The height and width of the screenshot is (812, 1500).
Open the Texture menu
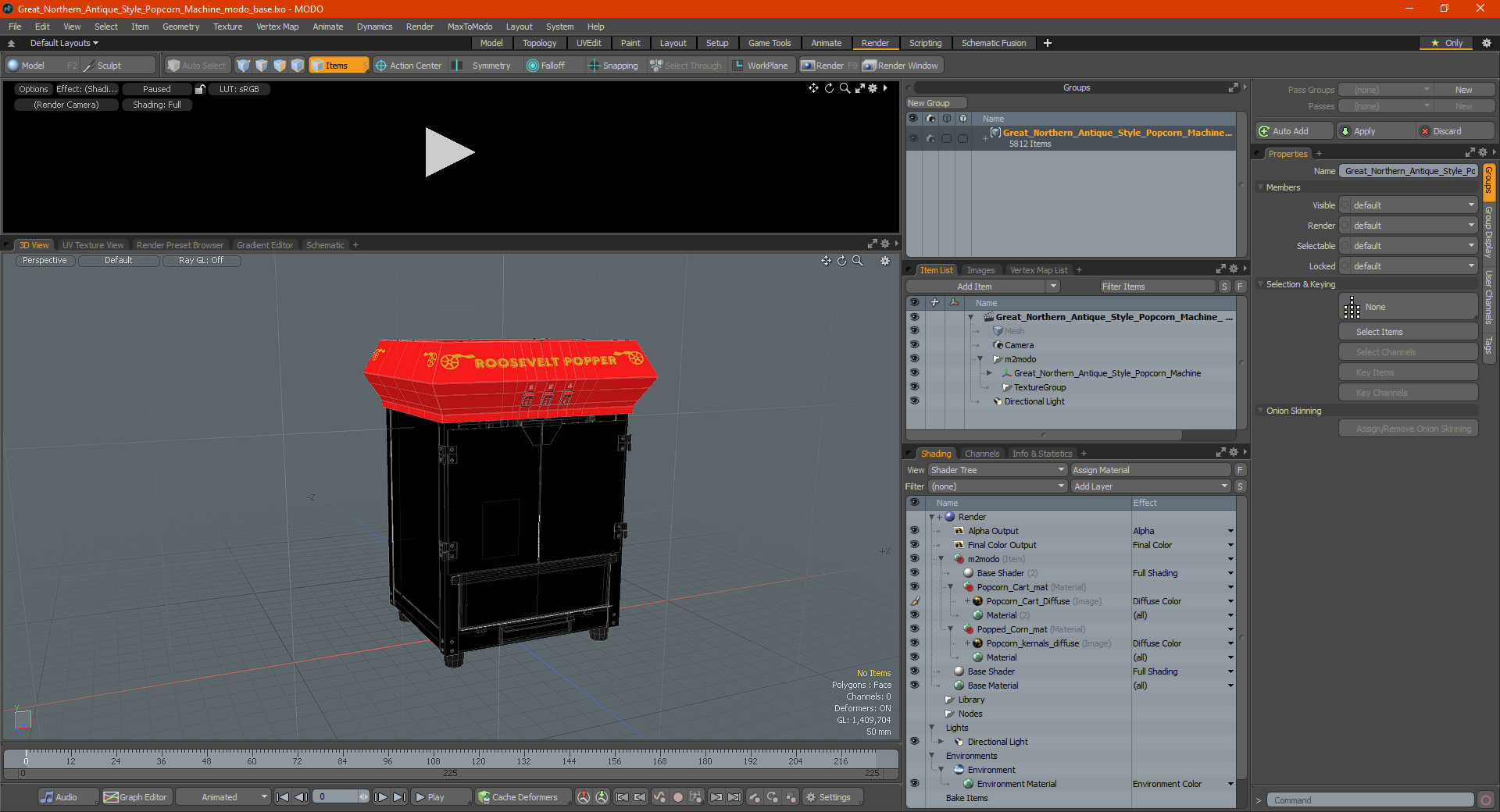tap(228, 27)
